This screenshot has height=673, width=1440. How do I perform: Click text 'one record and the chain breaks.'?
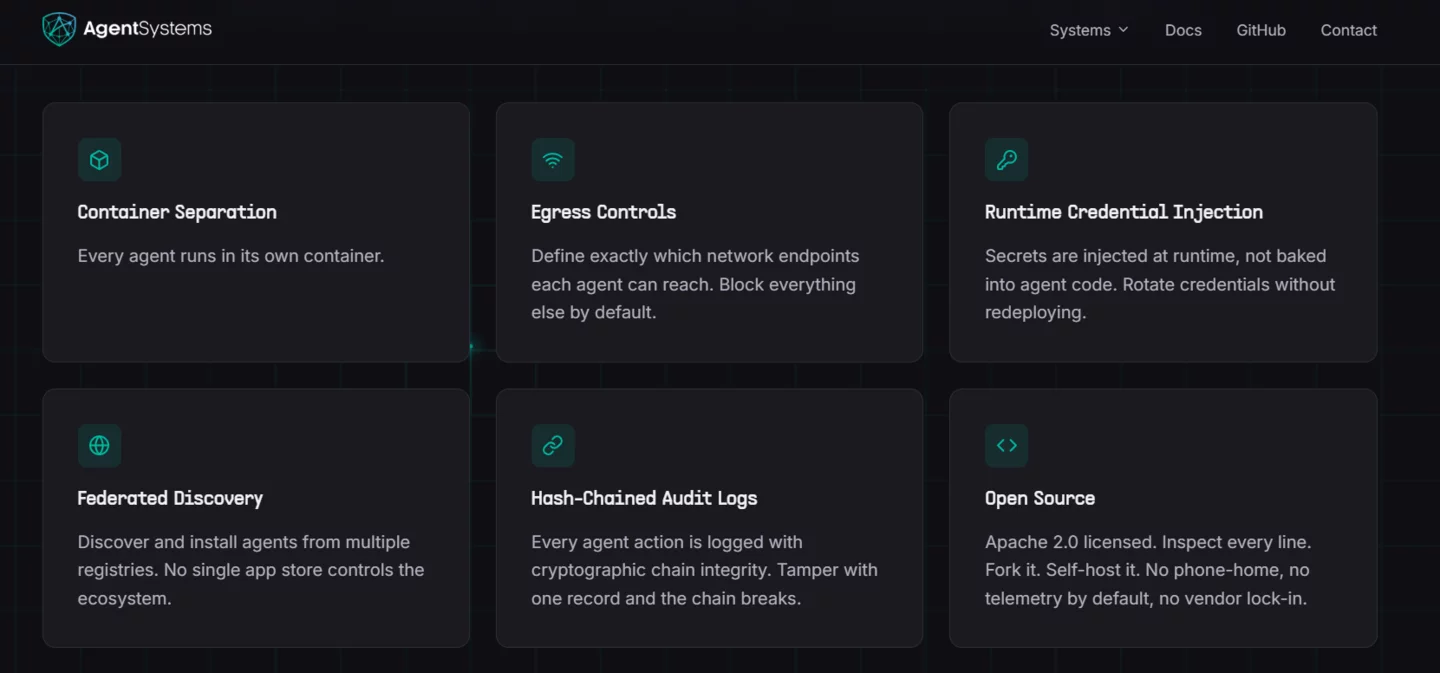666,599
